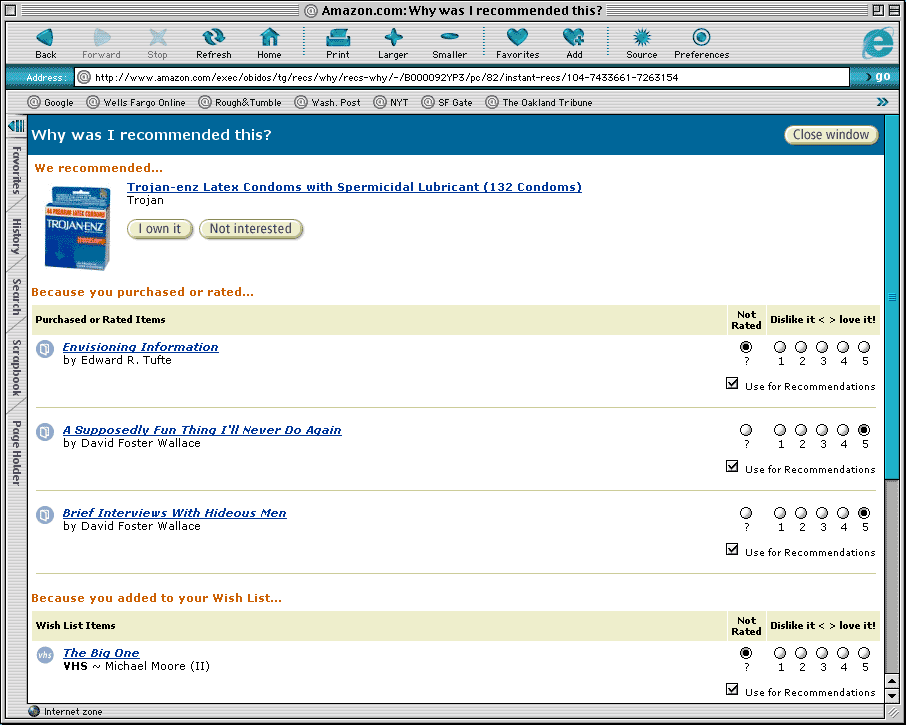Screen dimensions: 906x725
Task: Reload page with Refresh icon
Action: pyautogui.click(x=213, y=38)
